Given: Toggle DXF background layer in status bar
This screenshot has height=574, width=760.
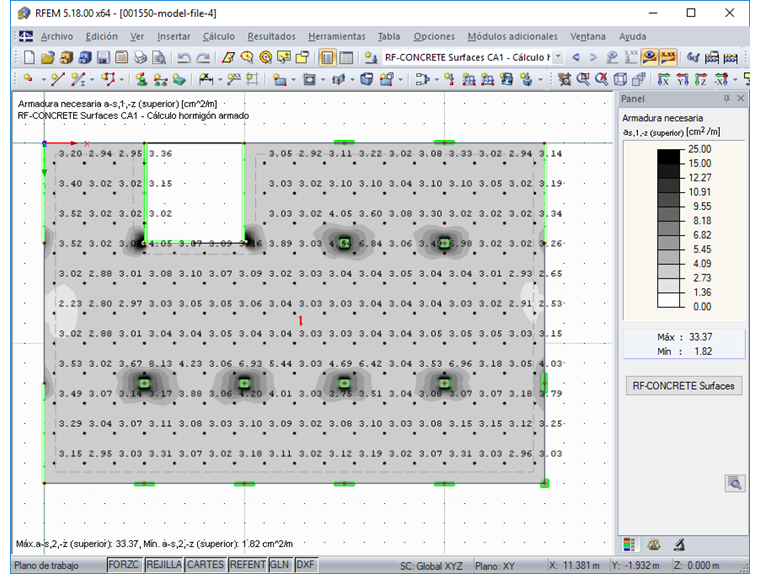Looking at the screenshot, I should pyautogui.click(x=305, y=564).
